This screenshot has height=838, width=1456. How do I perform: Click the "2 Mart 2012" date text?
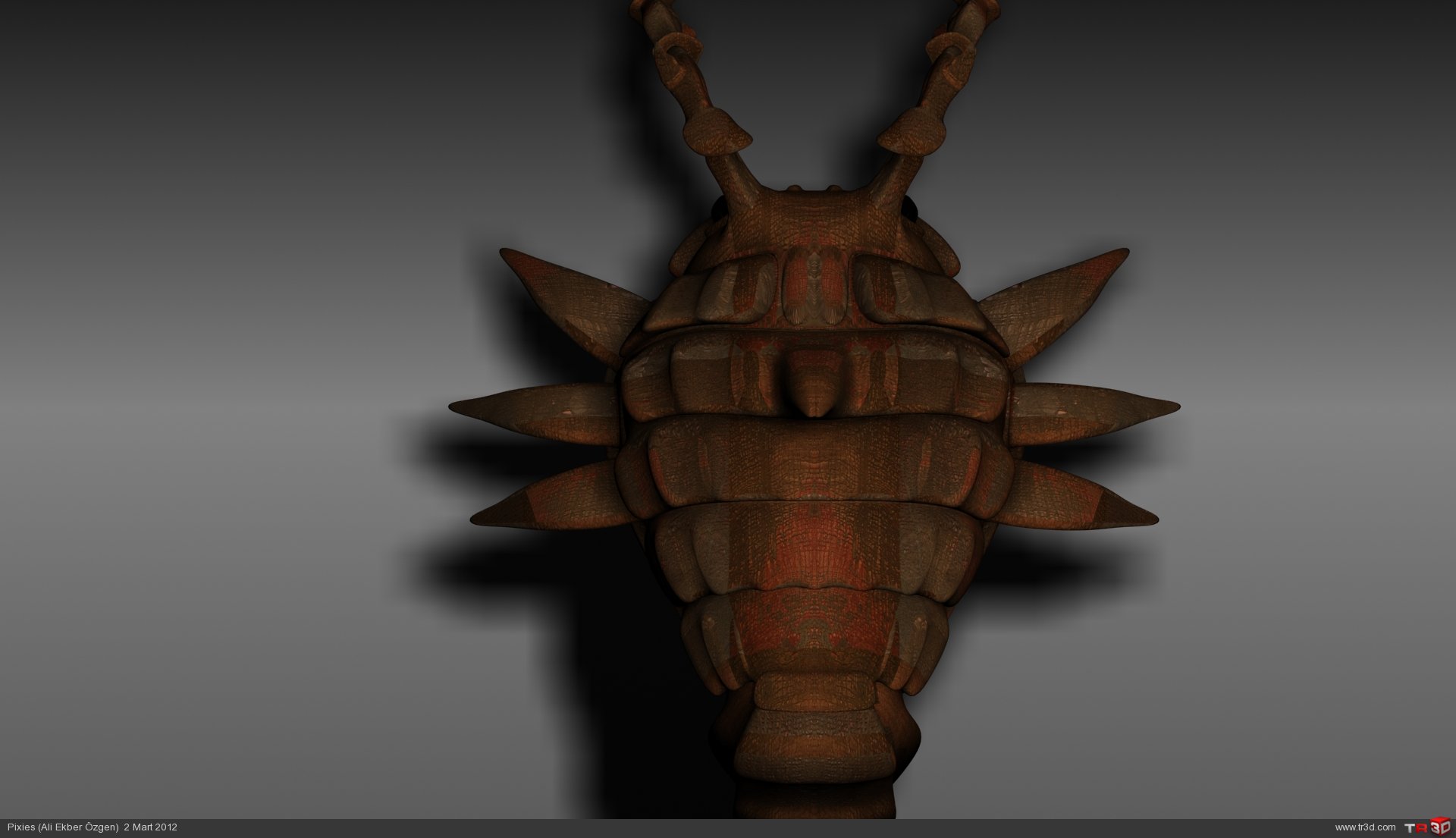pos(150,827)
